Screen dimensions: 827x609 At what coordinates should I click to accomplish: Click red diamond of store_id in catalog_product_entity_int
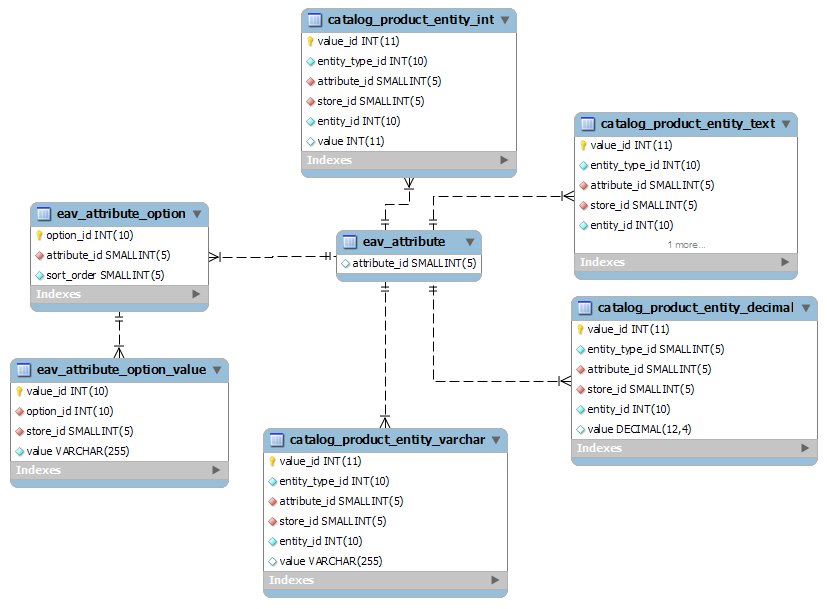click(310, 102)
